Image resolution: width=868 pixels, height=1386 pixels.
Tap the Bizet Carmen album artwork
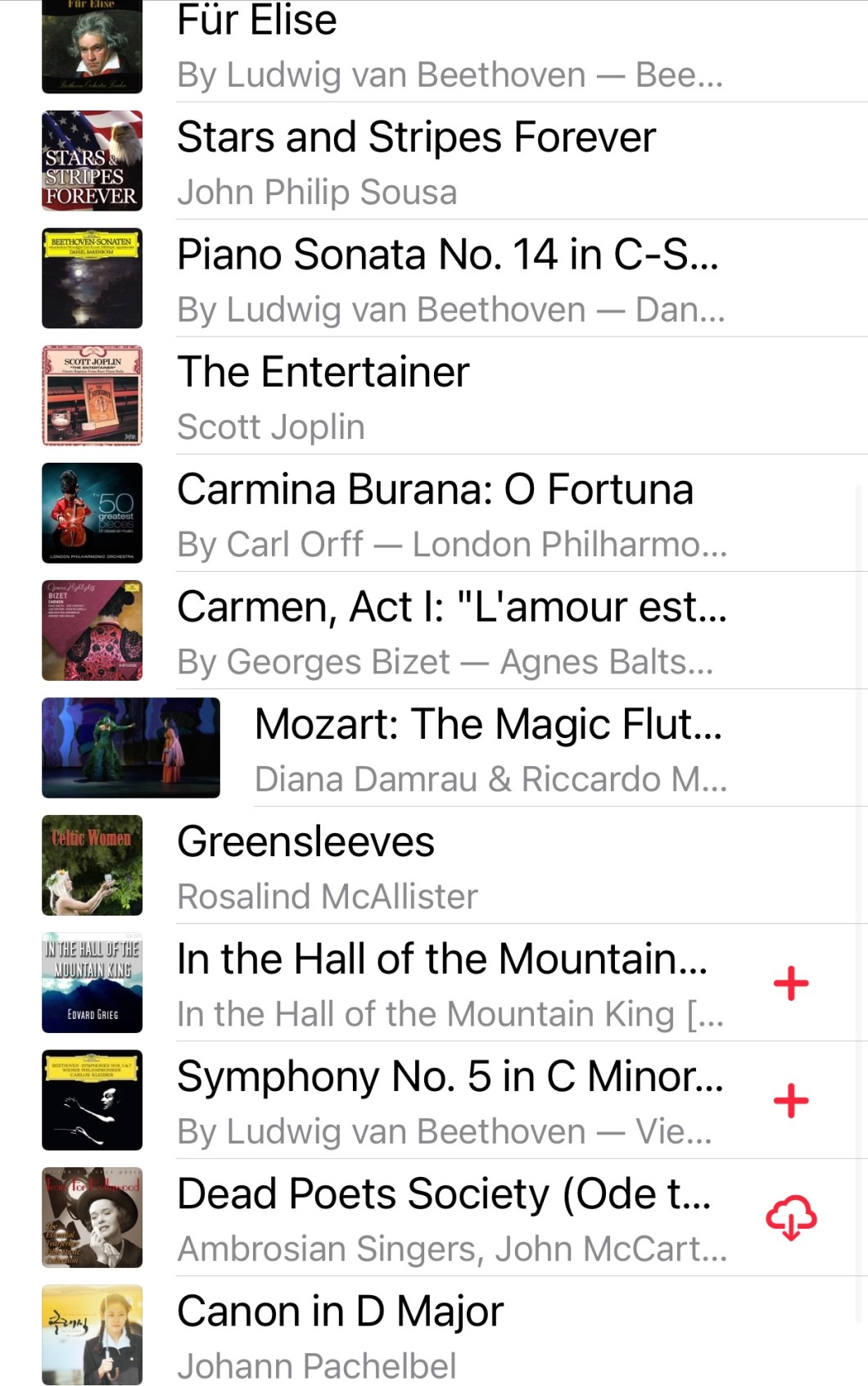coord(92,630)
